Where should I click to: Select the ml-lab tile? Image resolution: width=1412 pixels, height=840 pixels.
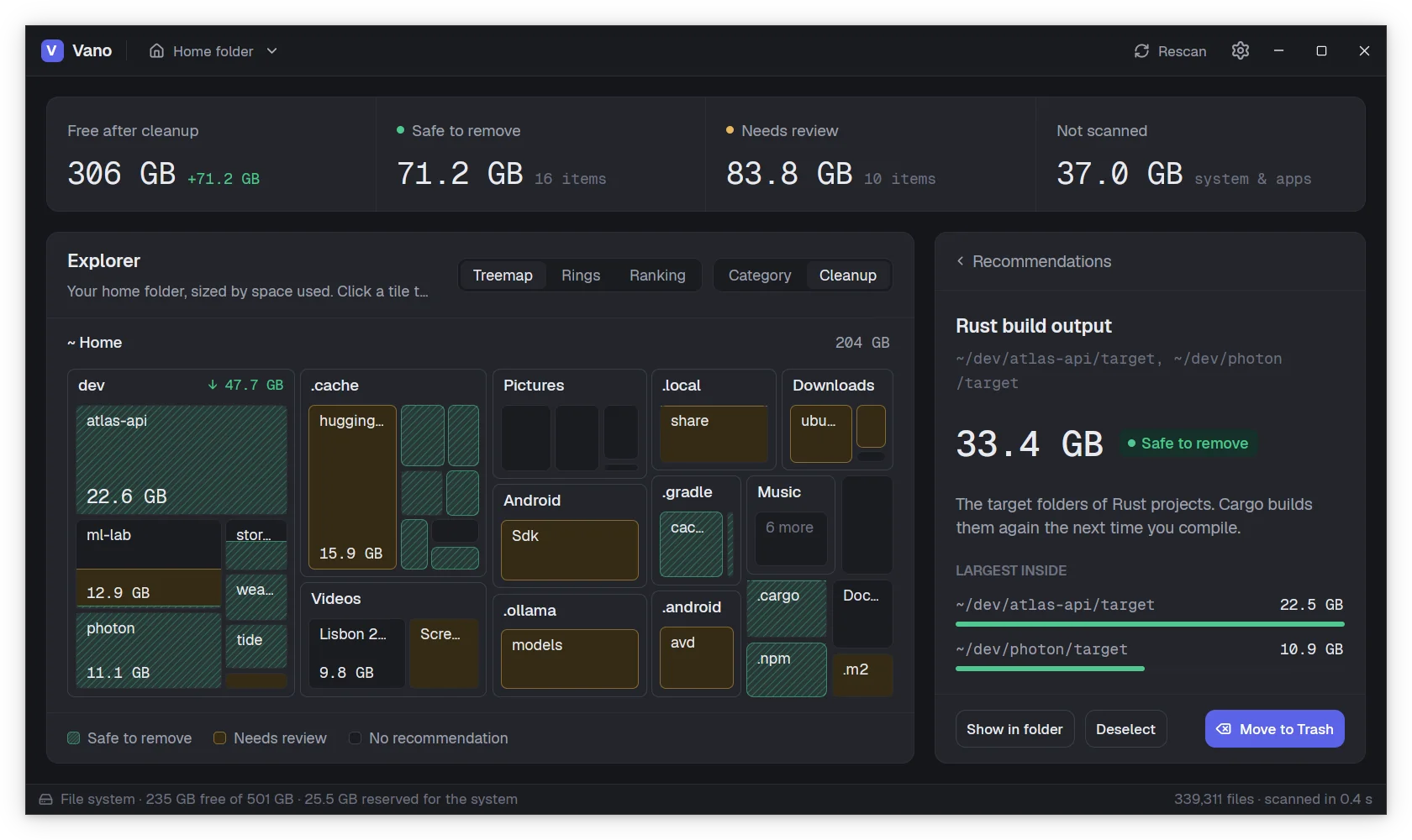(x=149, y=563)
